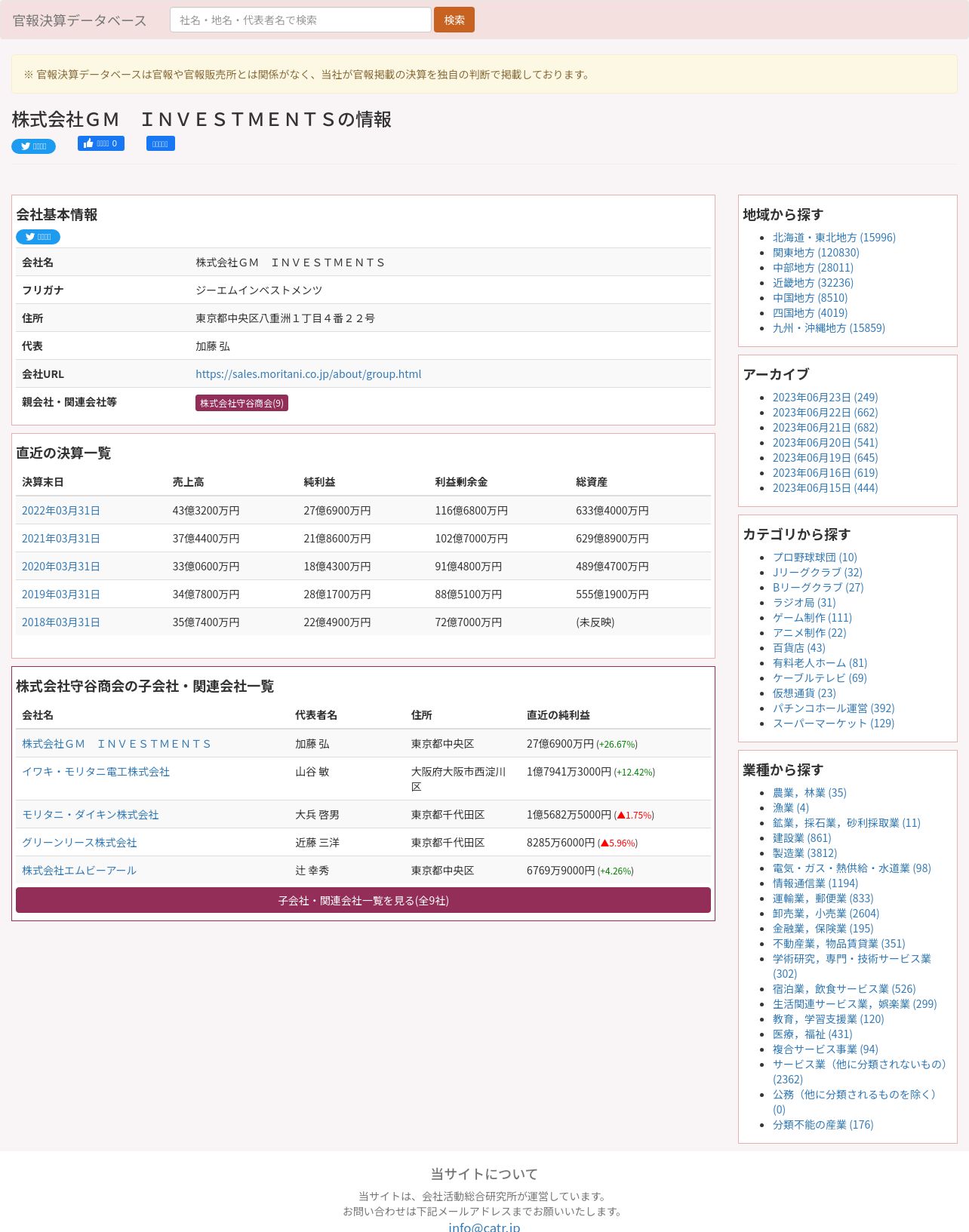Screen dimensions: 969x1232
Task: Open 不動産業，物品賃貸業 (351) industry
Action: (x=838, y=944)
